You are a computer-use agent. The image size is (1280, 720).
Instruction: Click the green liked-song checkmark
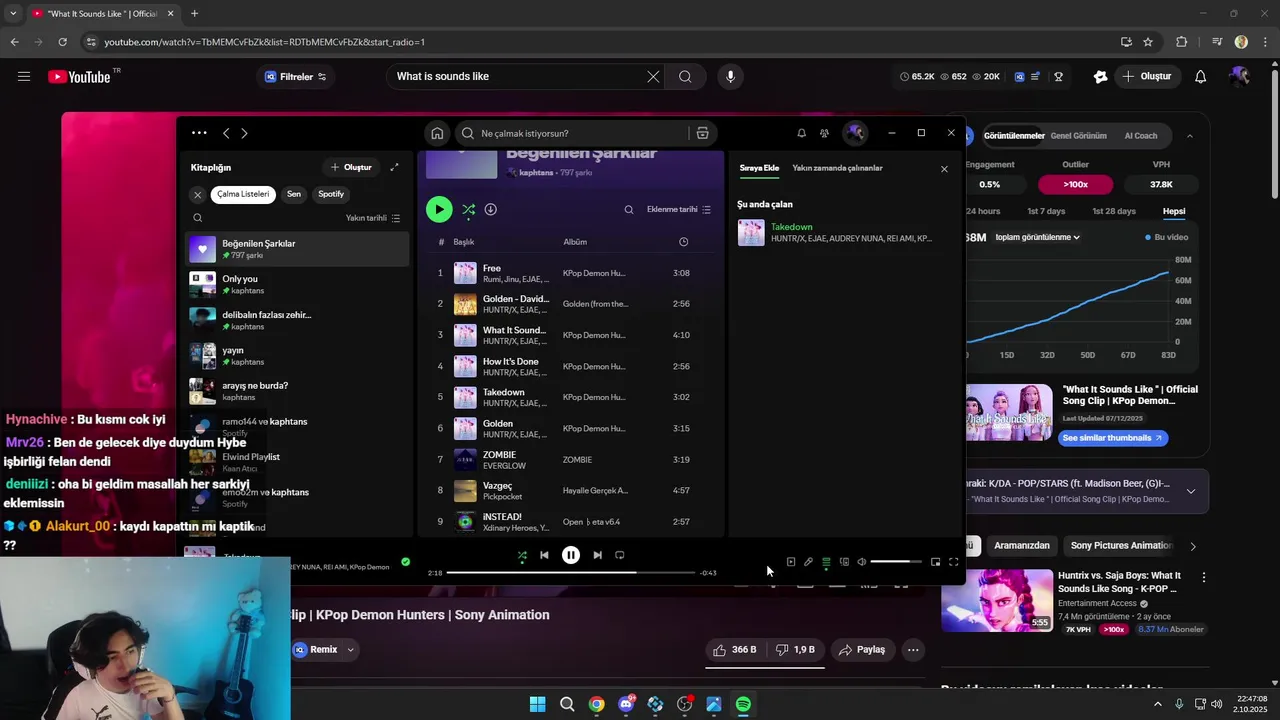pos(405,562)
